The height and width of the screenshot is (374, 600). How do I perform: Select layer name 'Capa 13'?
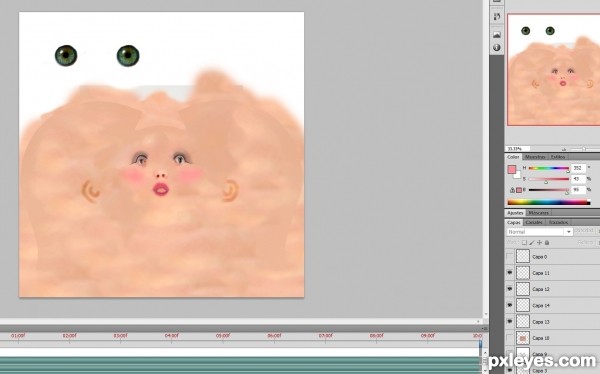point(541,322)
